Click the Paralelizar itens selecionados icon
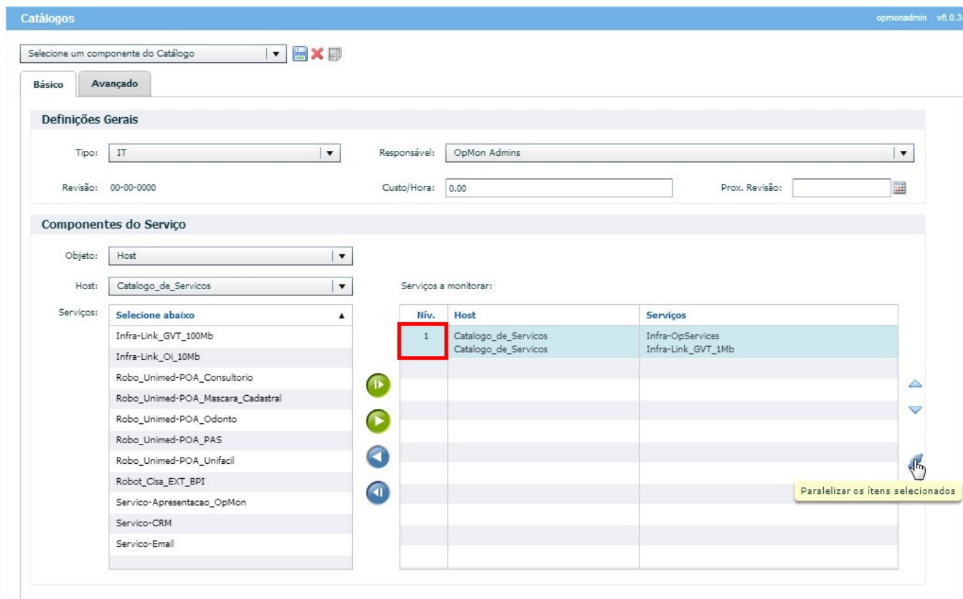 [x=914, y=462]
